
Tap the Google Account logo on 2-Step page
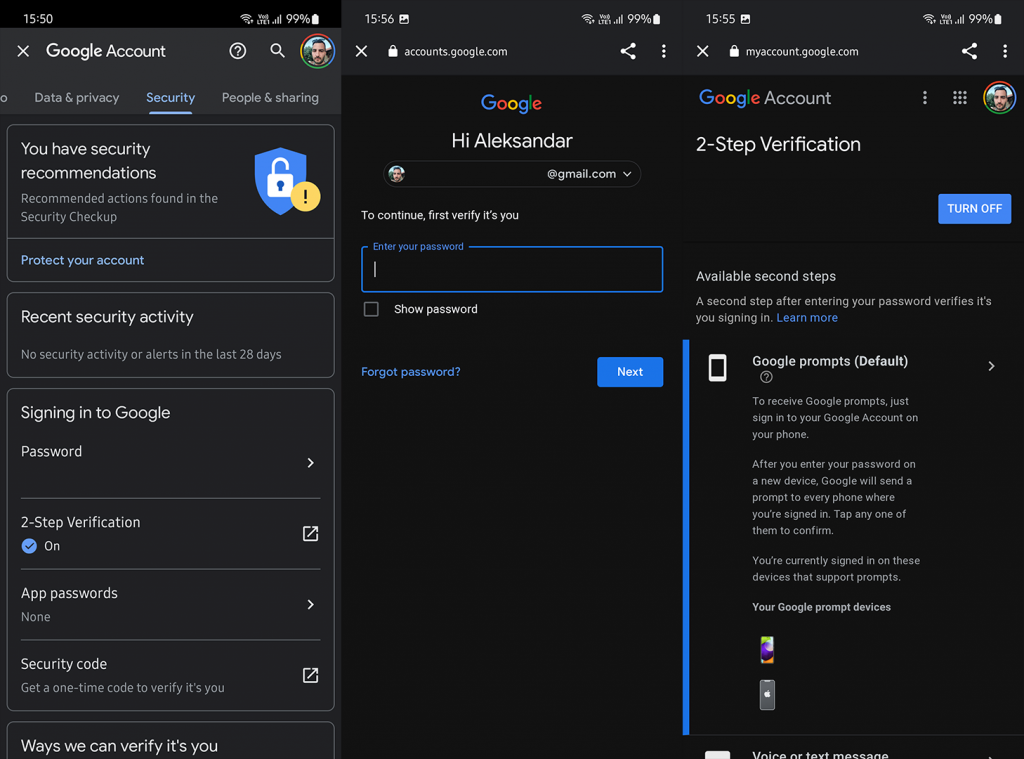tap(765, 98)
